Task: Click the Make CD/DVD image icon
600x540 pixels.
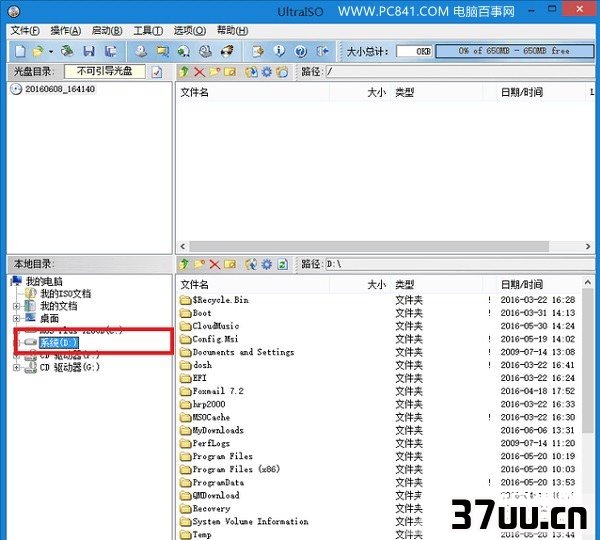Action: (x=141, y=51)
